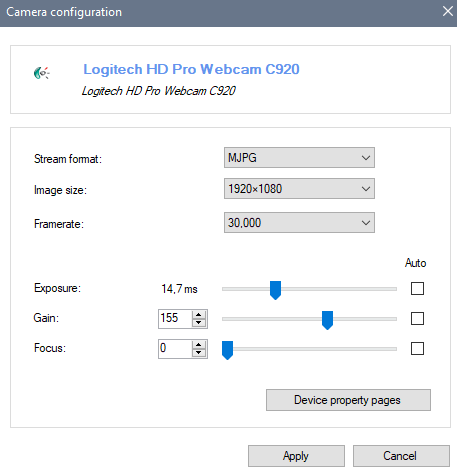This screenshot has width=457, height=470.
Task: Click the Focus slider thumb
Action: tap(227, 350)
